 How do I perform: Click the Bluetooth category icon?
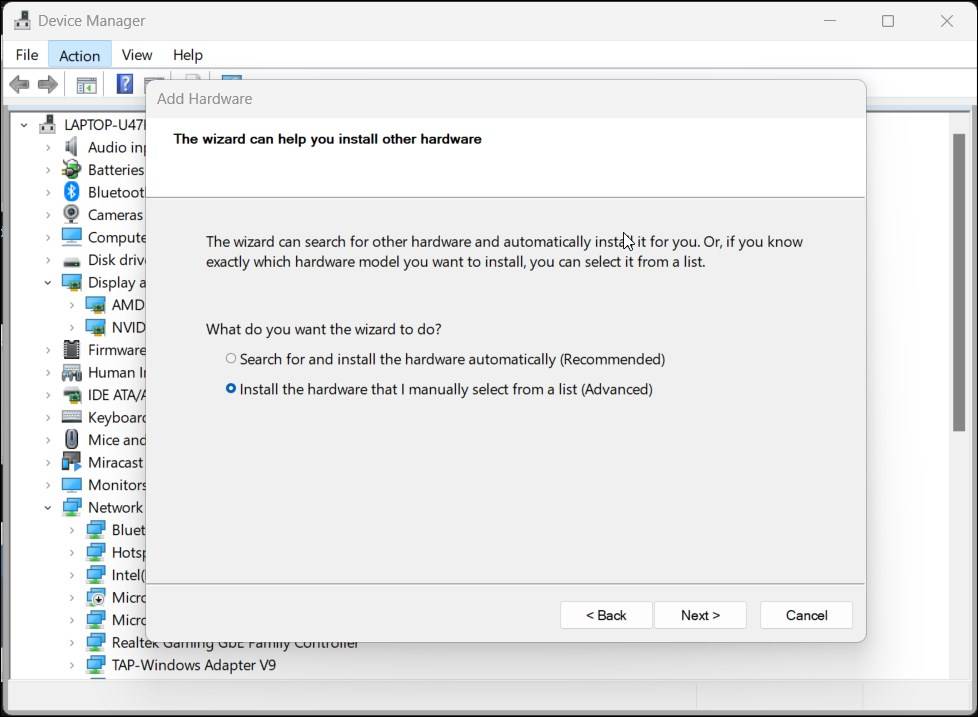pyautogui.click(x=72, y=192)
